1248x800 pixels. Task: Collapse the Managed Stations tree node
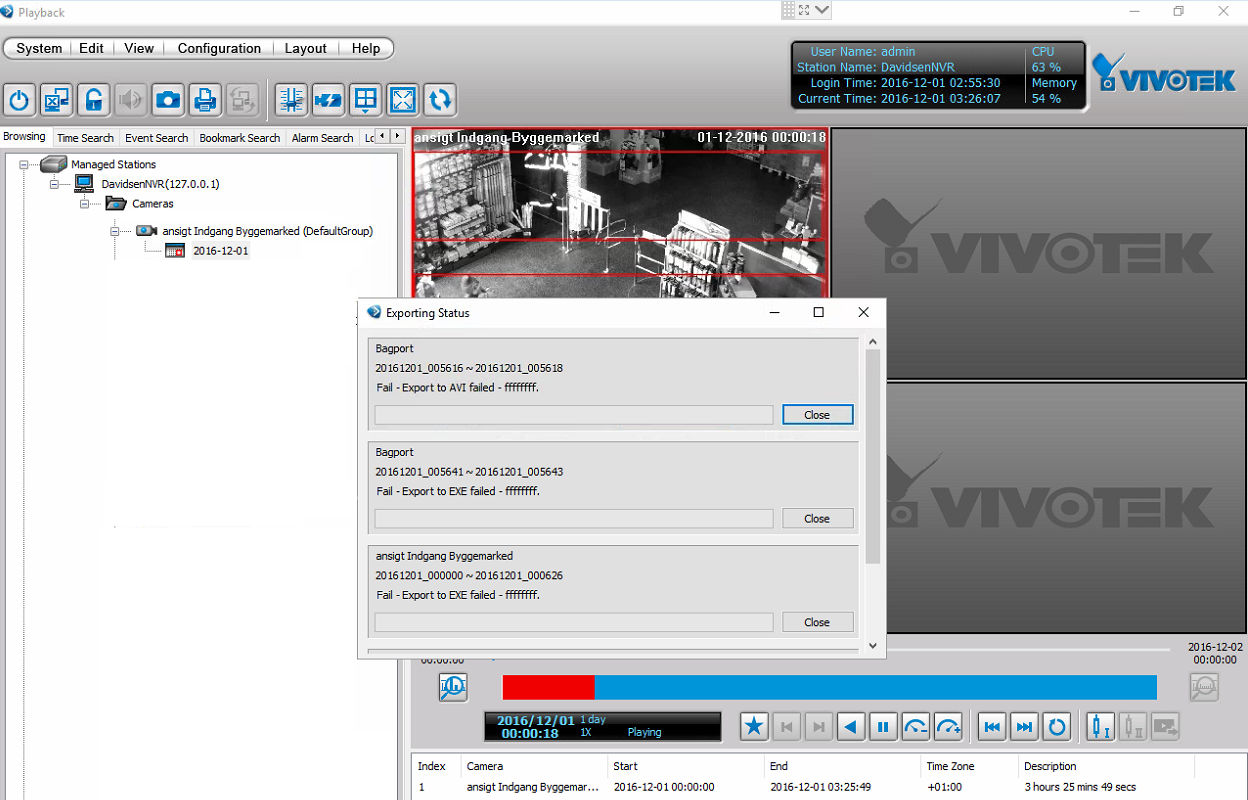click(24, 164)
